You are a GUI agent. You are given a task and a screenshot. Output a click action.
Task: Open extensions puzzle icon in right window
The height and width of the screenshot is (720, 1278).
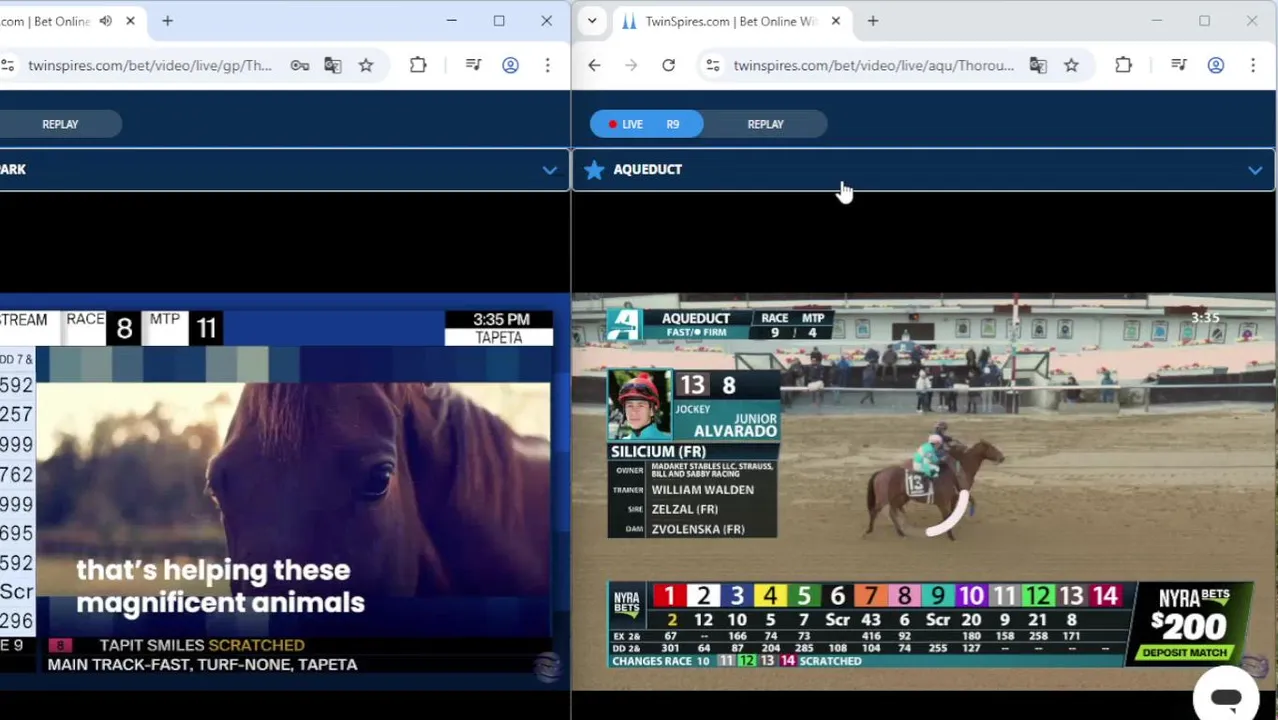pos(1123,65)
